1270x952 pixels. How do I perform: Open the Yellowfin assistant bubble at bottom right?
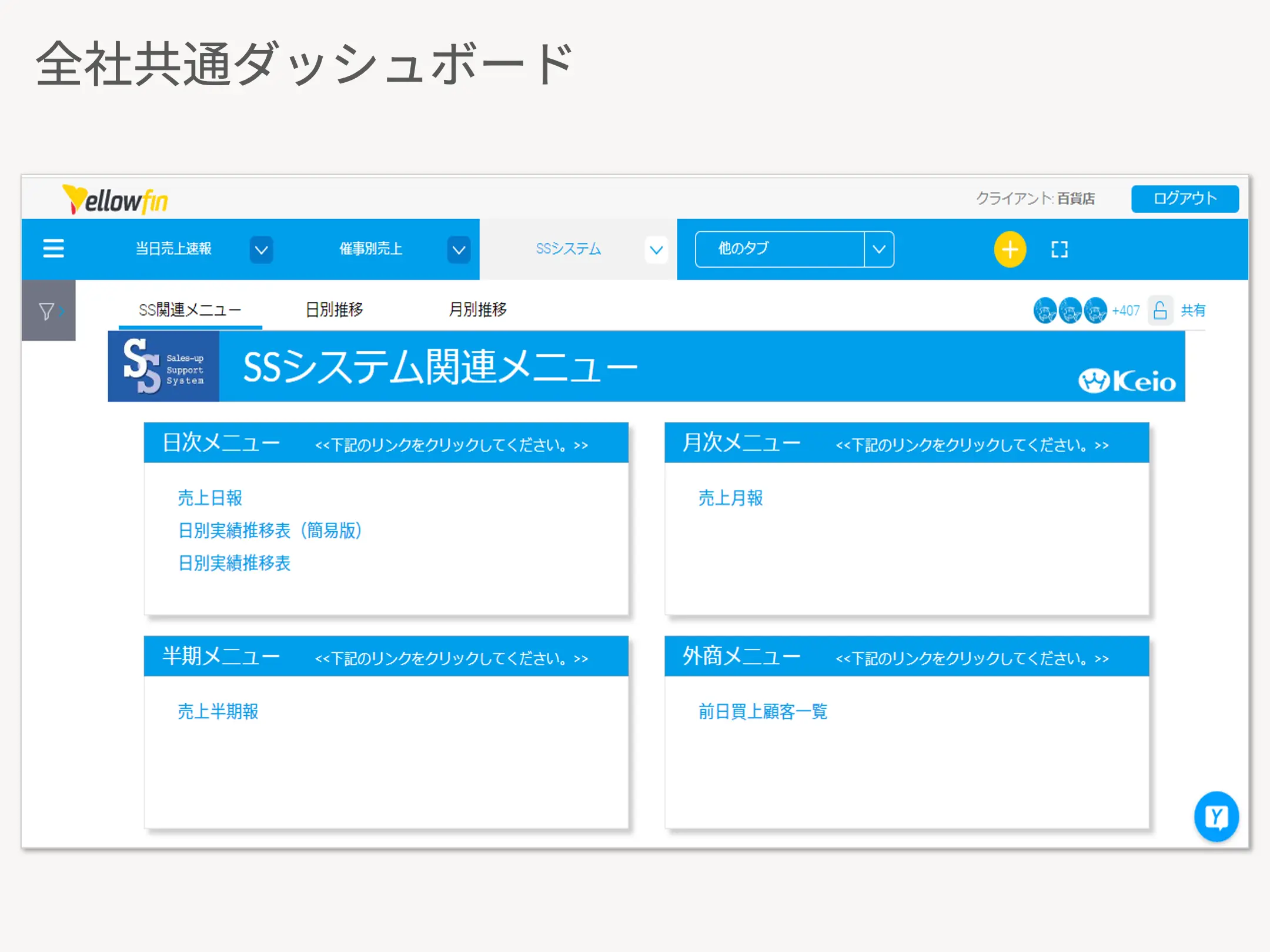pyautogui.click(x=1216, y=817)
